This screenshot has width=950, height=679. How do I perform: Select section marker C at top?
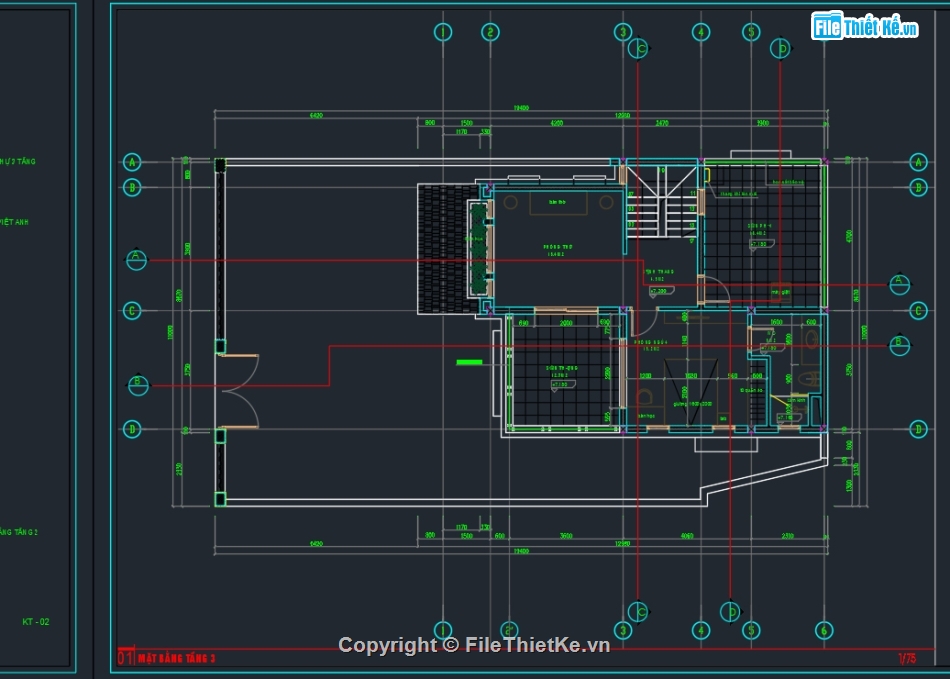tap(639, 48)
